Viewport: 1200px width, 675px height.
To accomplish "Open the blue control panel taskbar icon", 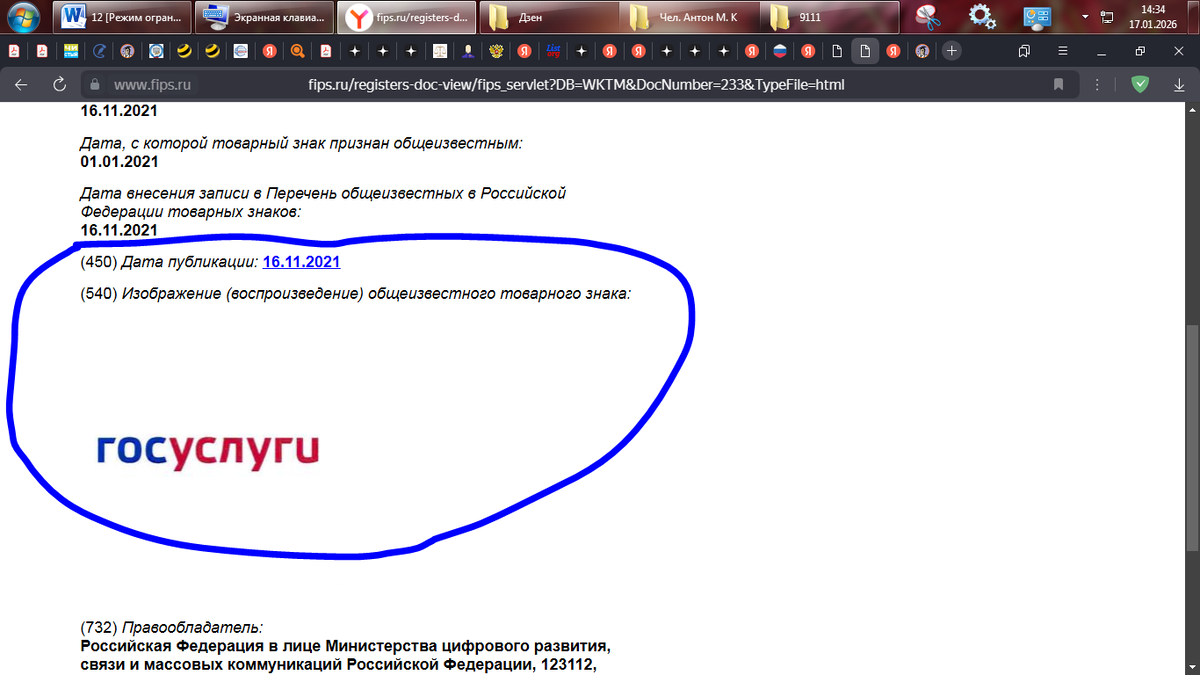I will [1036, 16].
